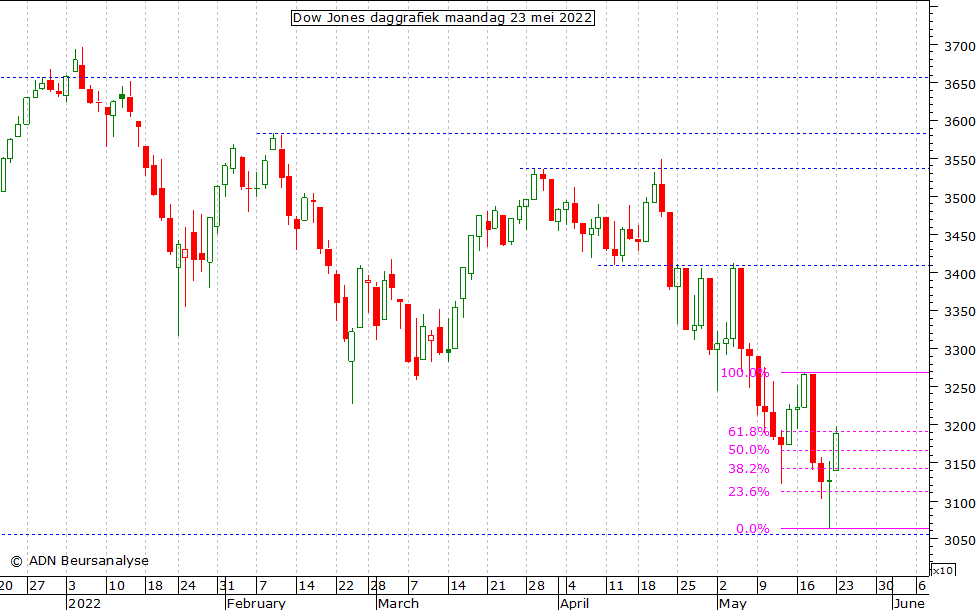Select the 3200 price axis label

(959, 427)
